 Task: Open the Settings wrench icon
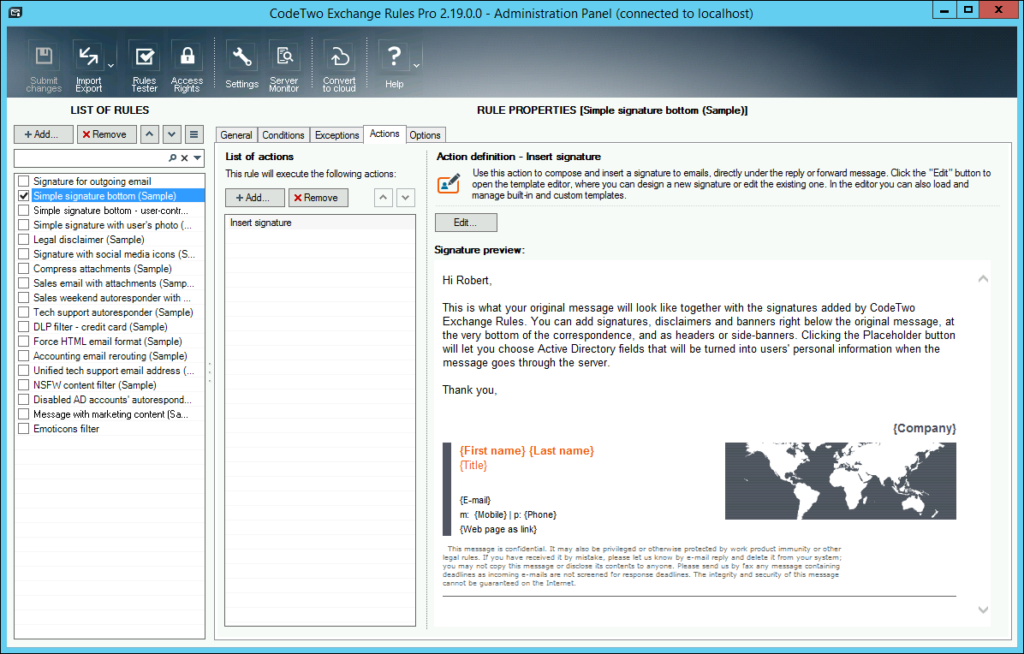coord(242,66)
